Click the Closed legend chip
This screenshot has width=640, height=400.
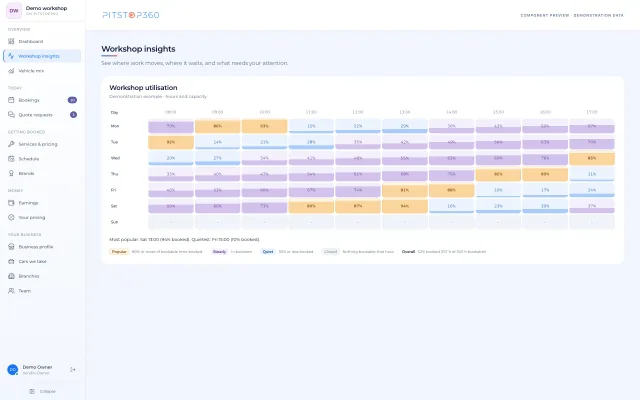pyautogui.click(x=330, y=252)
